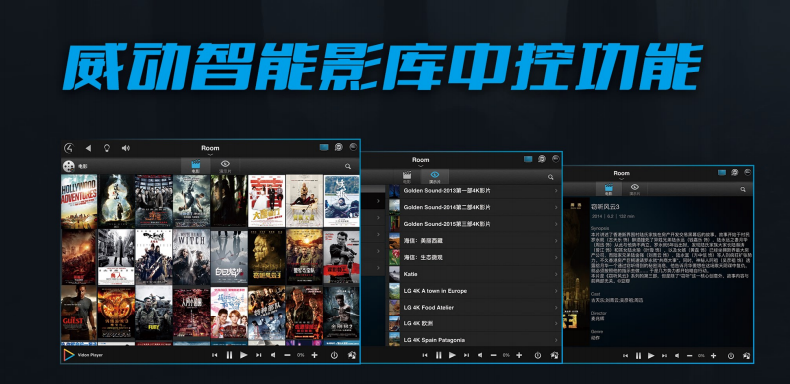This screenshot has width=790, height=384.
Task: Lower volume with minus in grid window
Action: (287, 355)
